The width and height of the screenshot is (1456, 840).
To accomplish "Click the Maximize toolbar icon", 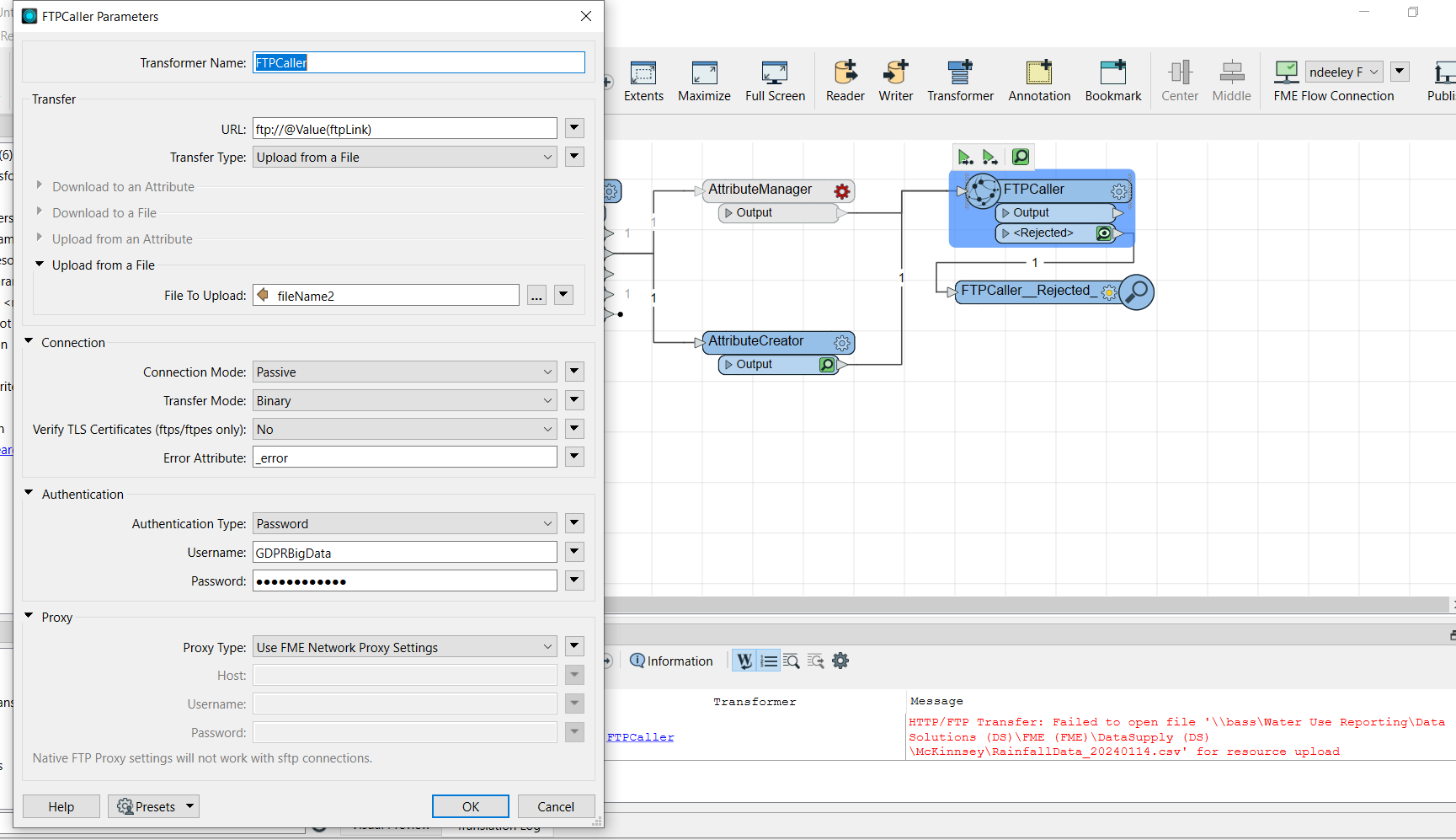I will (704, 81).
